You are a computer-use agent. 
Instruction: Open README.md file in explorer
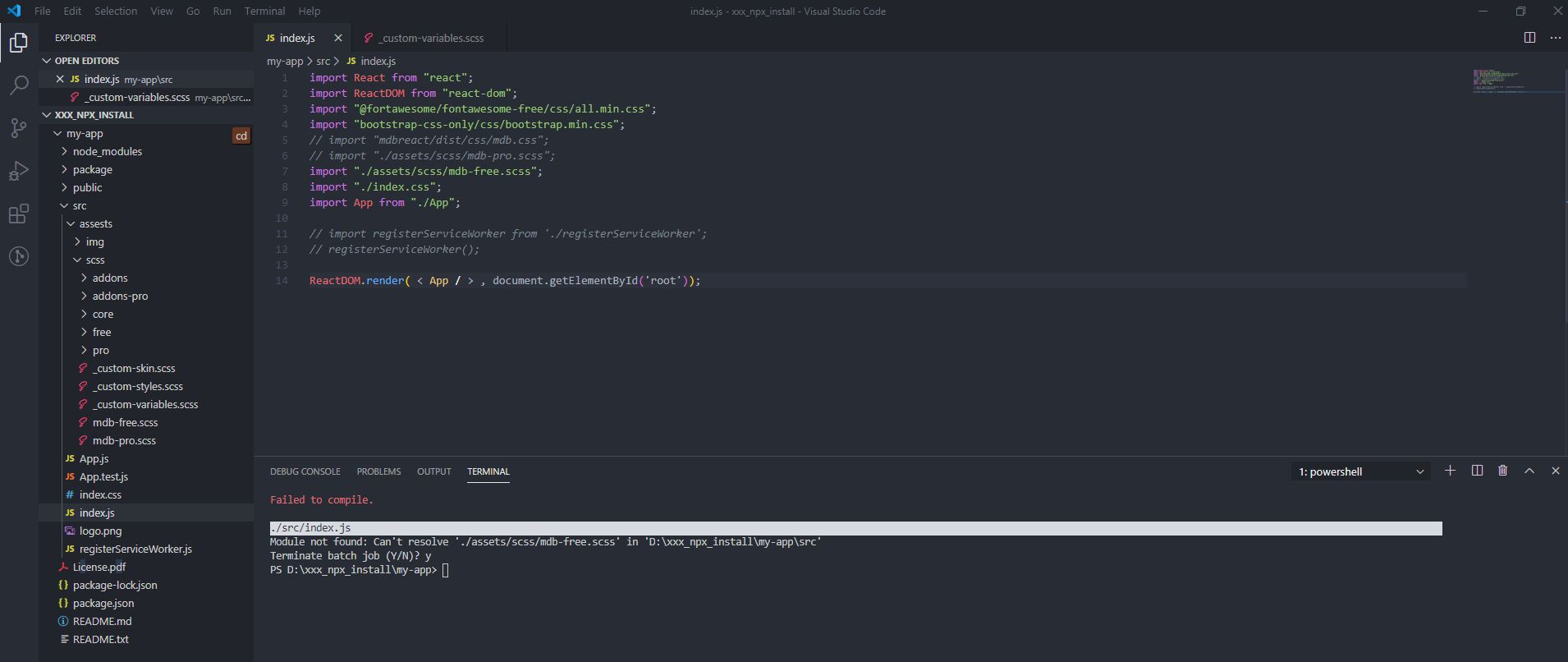pos(146,621)
